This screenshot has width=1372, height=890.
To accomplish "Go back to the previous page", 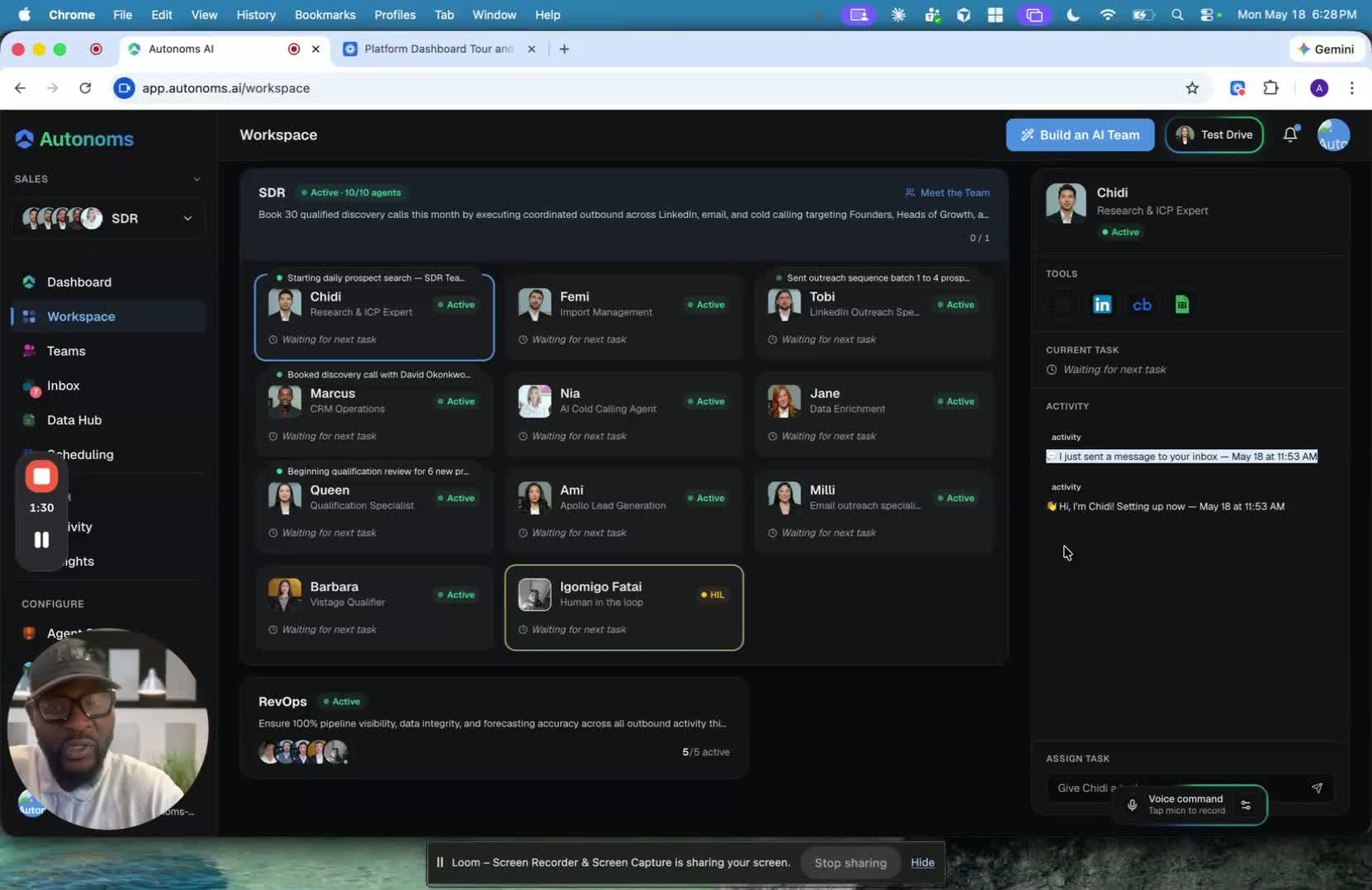I will coord(21,88).
